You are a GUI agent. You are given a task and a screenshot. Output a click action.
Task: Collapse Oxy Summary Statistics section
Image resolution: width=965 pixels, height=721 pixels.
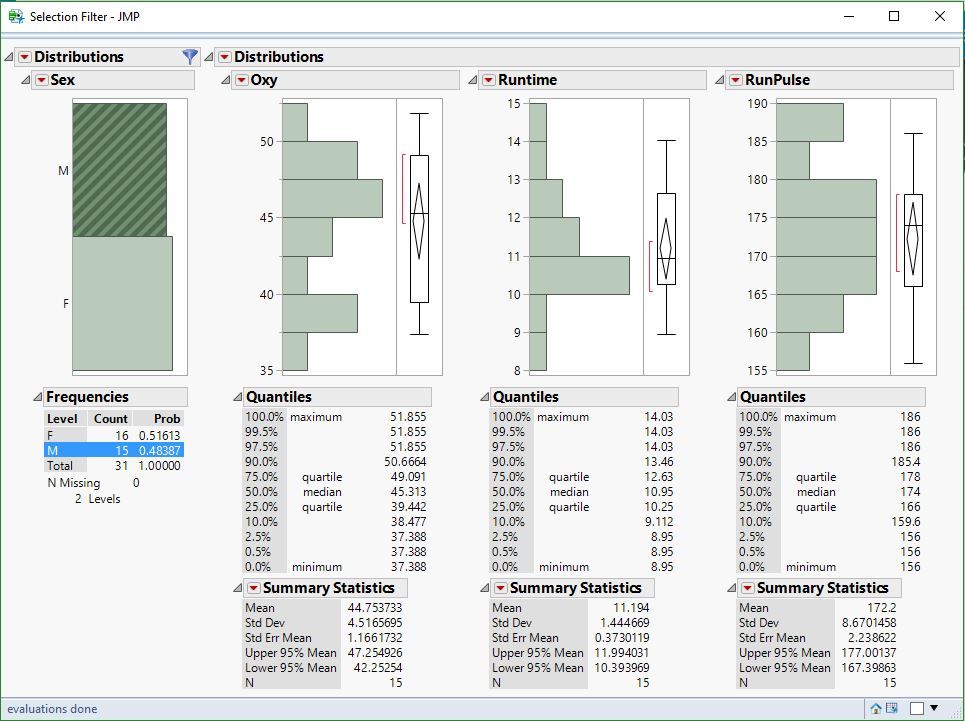238,588
